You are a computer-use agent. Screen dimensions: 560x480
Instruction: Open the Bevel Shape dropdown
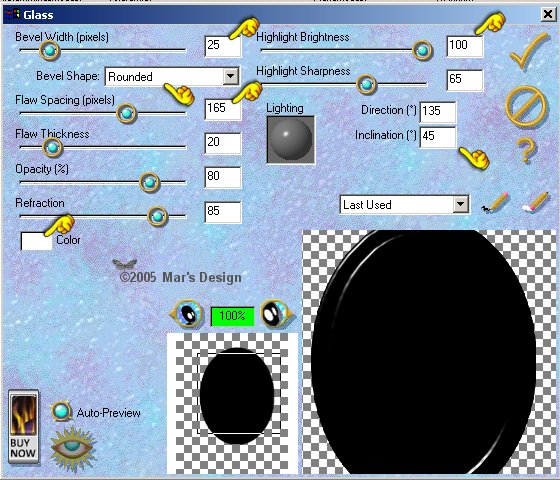(231, 76)
